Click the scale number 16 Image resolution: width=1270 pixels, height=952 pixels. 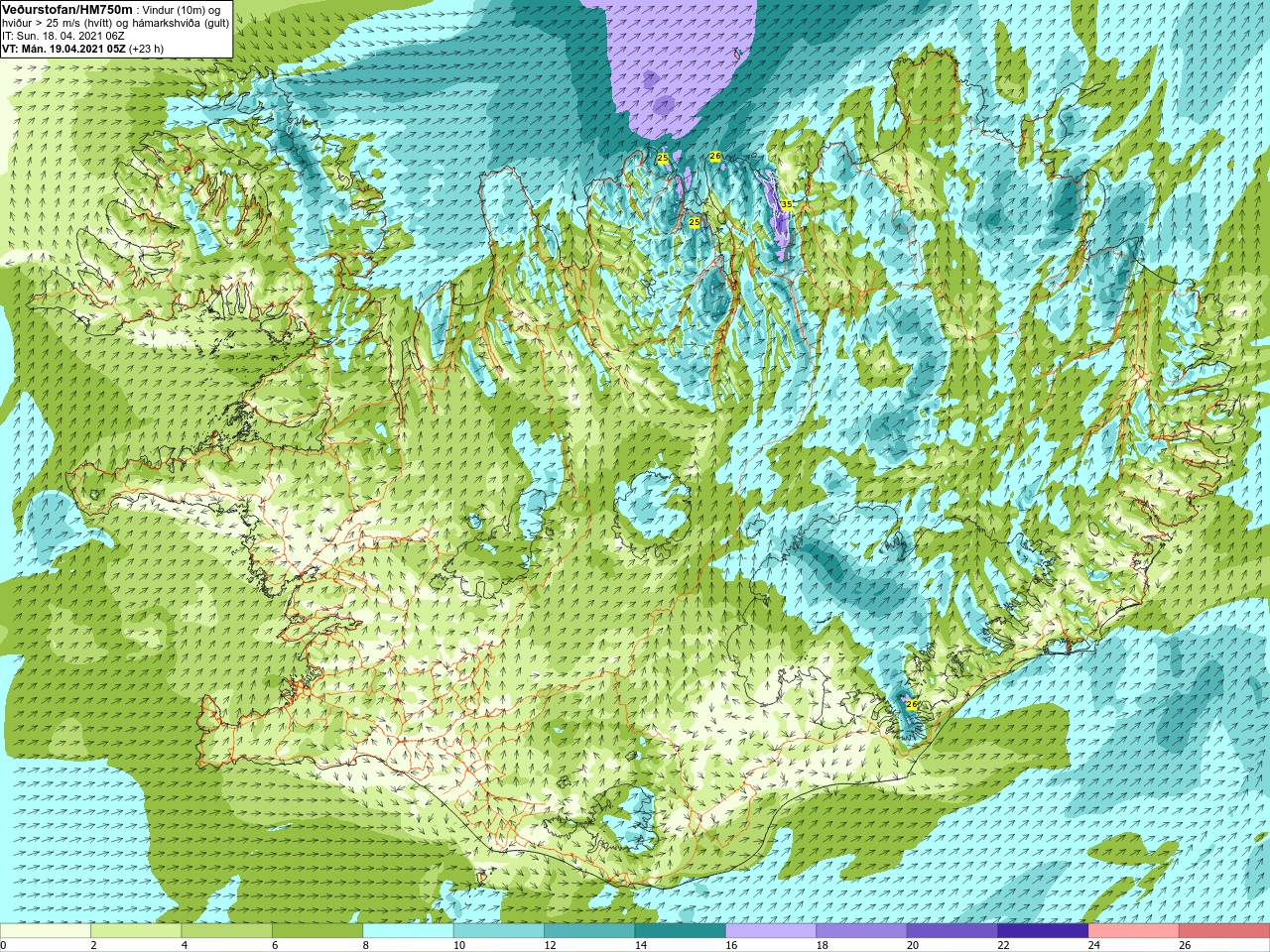[731, 945]
